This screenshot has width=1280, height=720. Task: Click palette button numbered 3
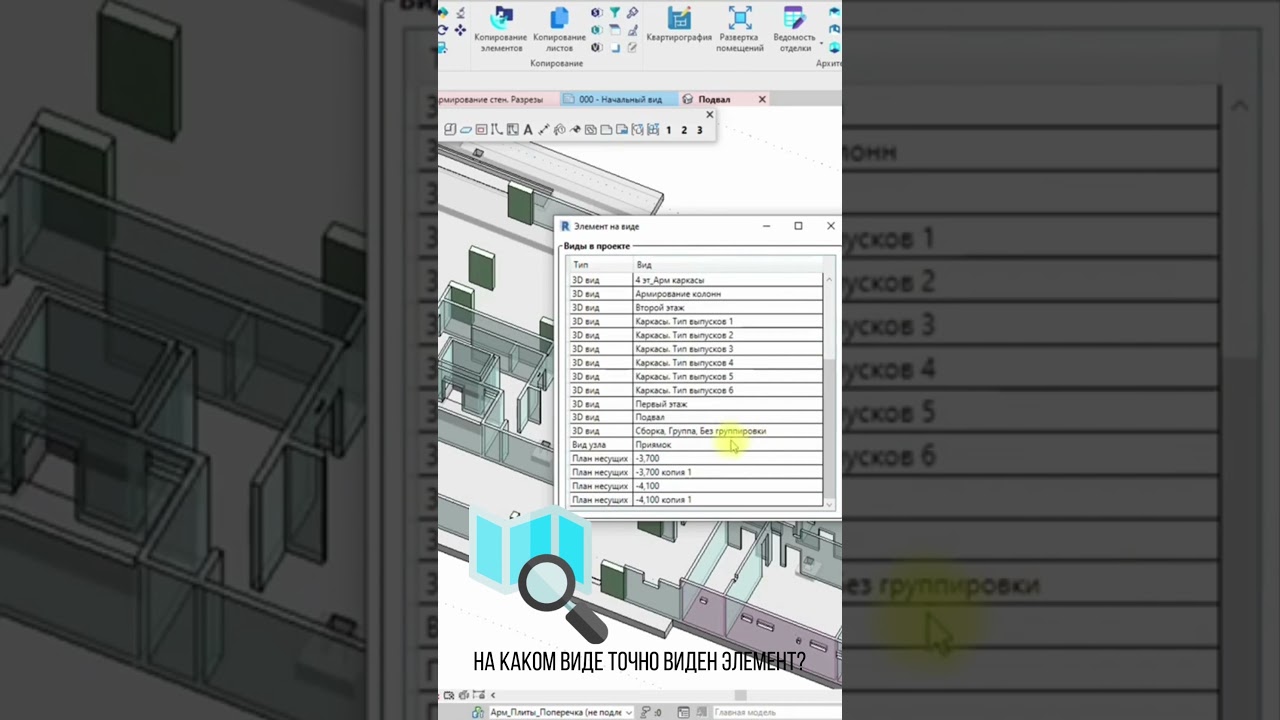click(699, 130)
